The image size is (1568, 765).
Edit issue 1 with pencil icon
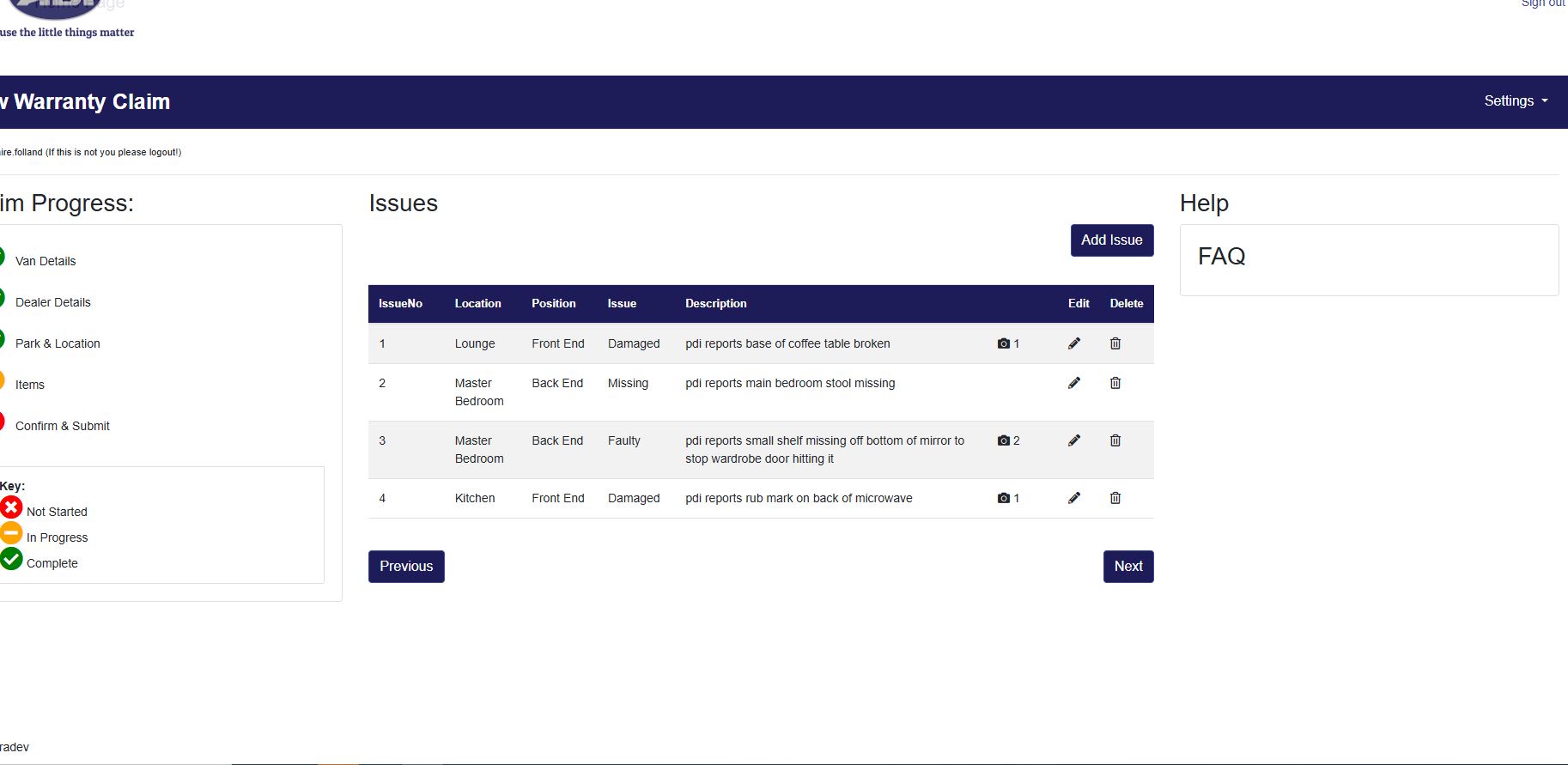point(1073,343)
